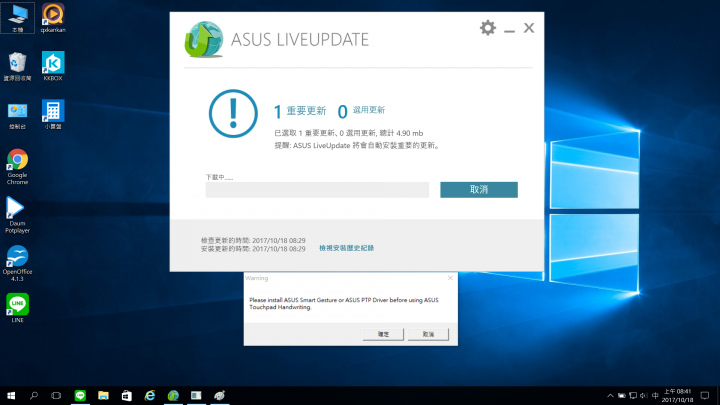Open the Windows Start menu
This screenshot has width=720, height=405.
[11, 395]
